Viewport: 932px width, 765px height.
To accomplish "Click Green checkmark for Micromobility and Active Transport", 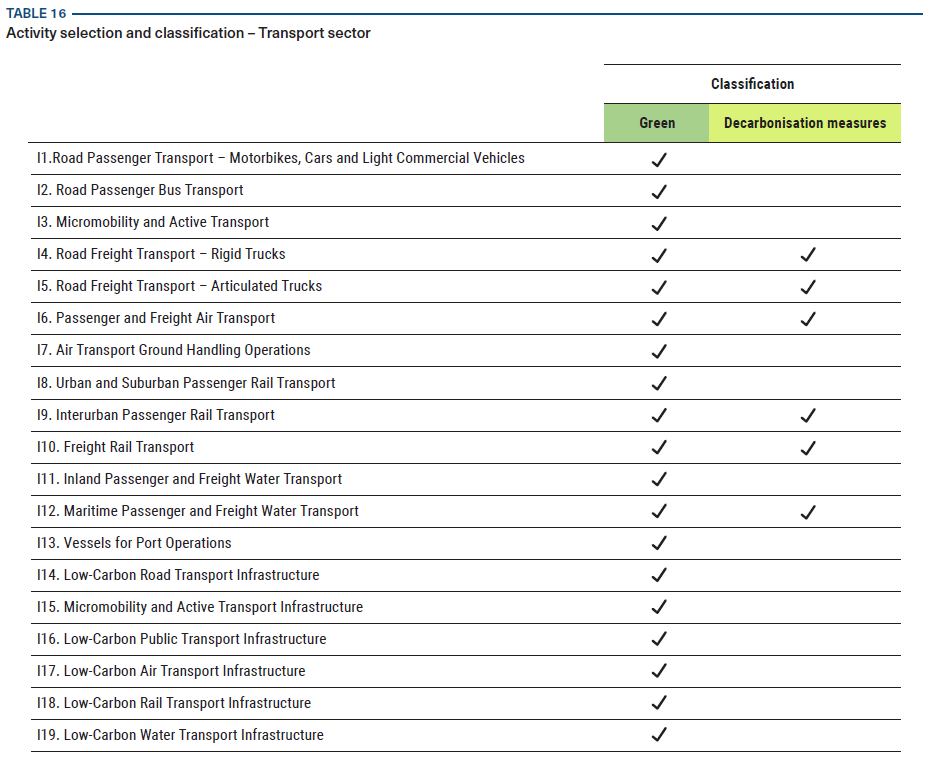I will coord(658,223).
